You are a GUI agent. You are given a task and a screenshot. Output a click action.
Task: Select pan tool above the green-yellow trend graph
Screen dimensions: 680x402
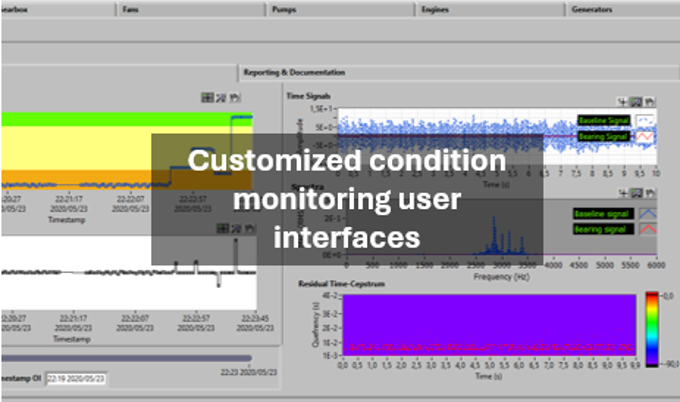(x=234, y=98)
